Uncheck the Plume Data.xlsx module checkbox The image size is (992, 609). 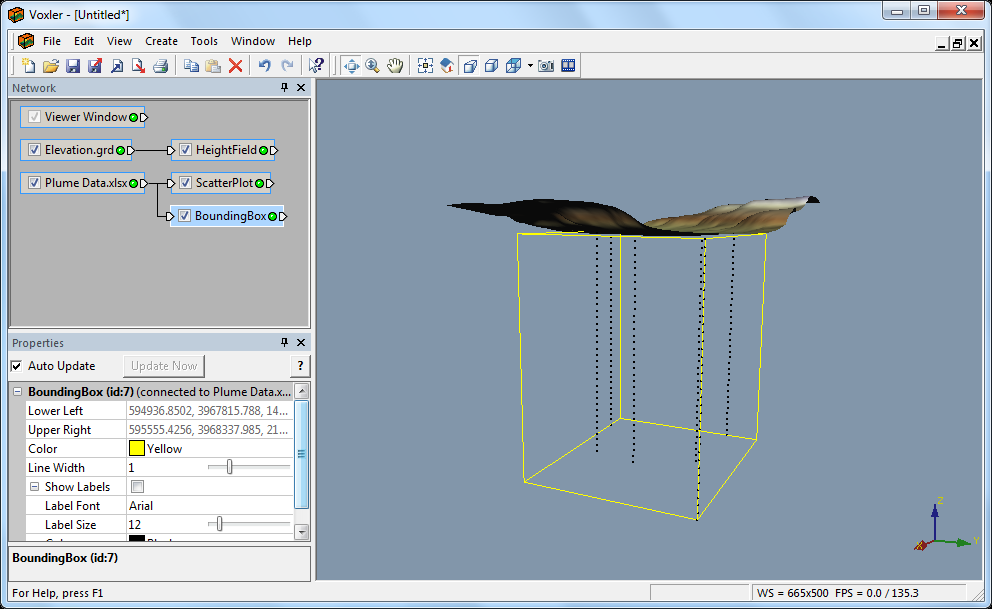pyautogui.click(x=34, y=183)
